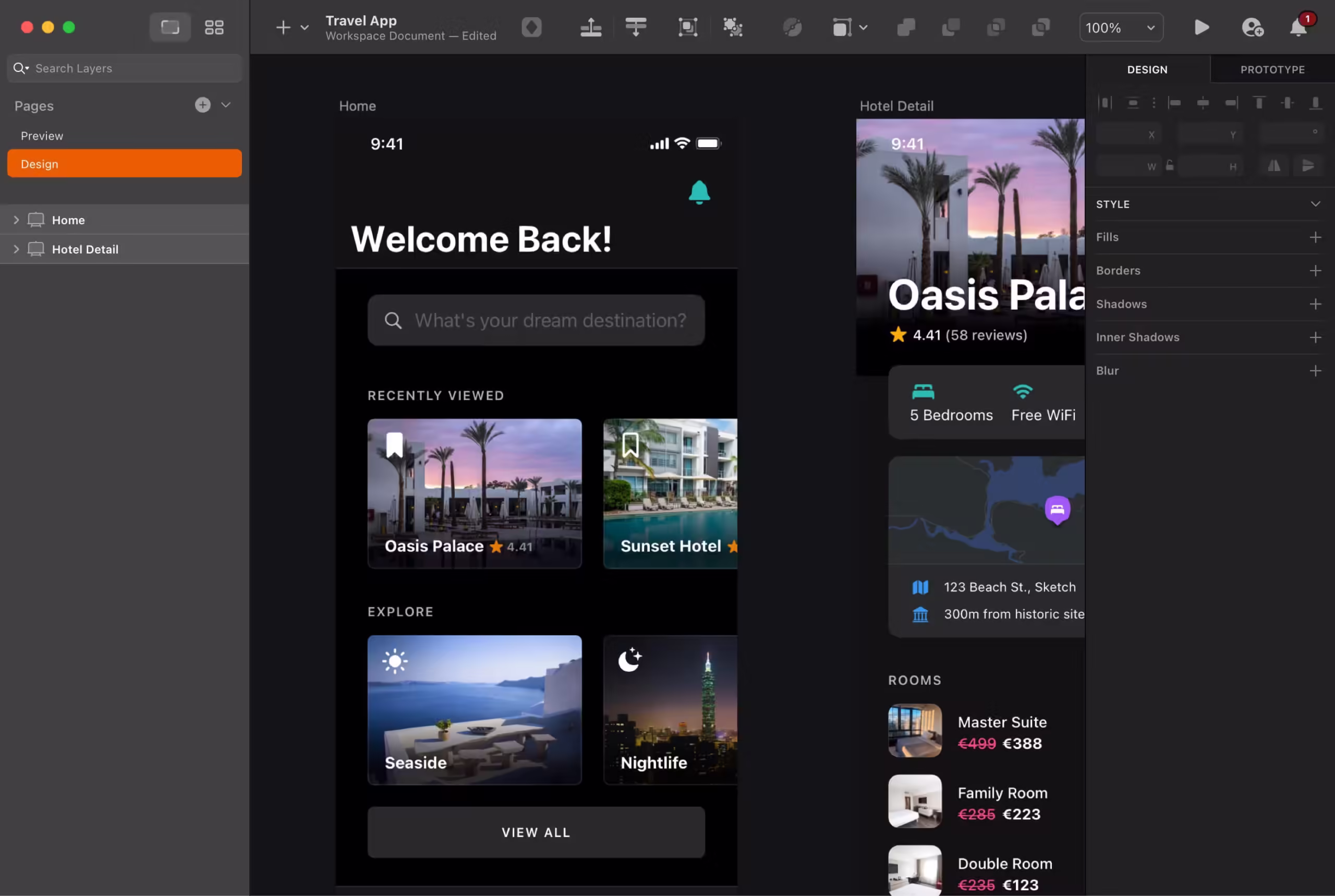Click the collaborate add-person icon
The image size is (1335, 896).
[x=1252, y=27]
